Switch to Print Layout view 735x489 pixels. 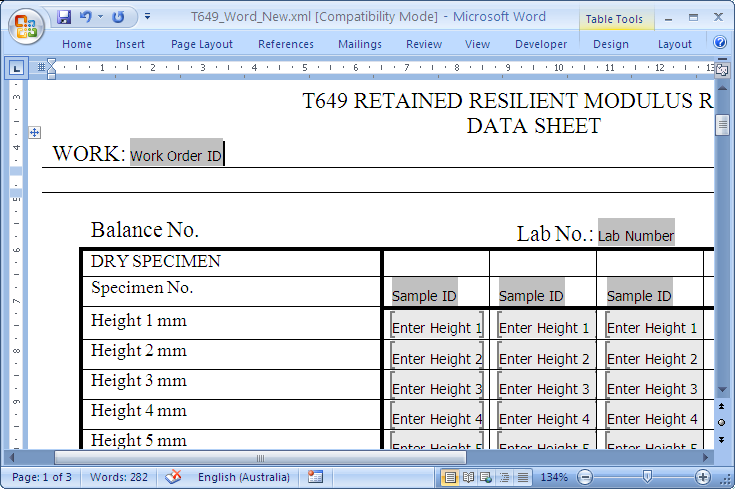pos(451,477)
